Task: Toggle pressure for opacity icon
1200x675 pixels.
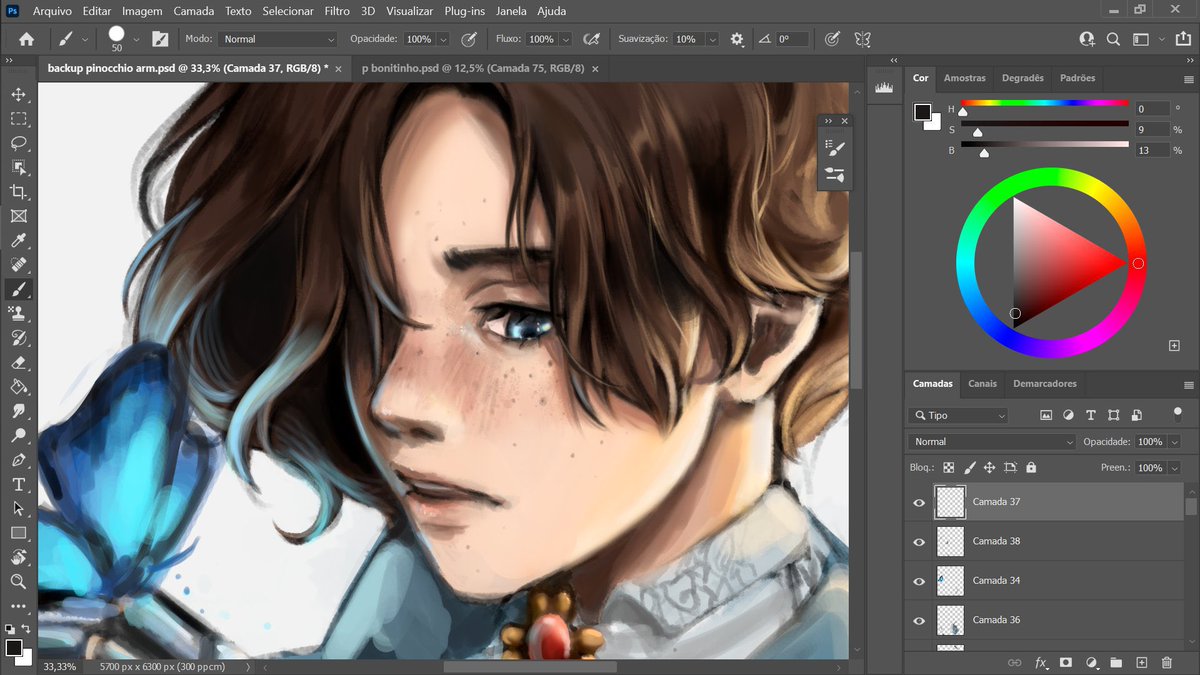Action: (468, 39)
